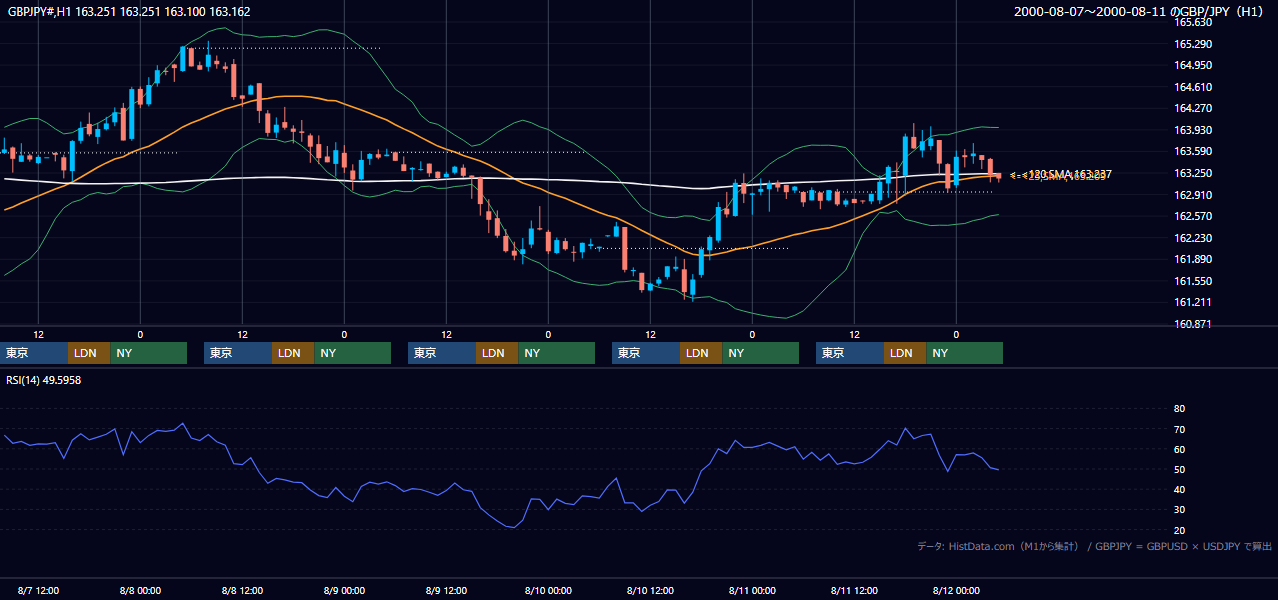Click the 163.930 price axis label
1278x600 pixels.
1193,130
